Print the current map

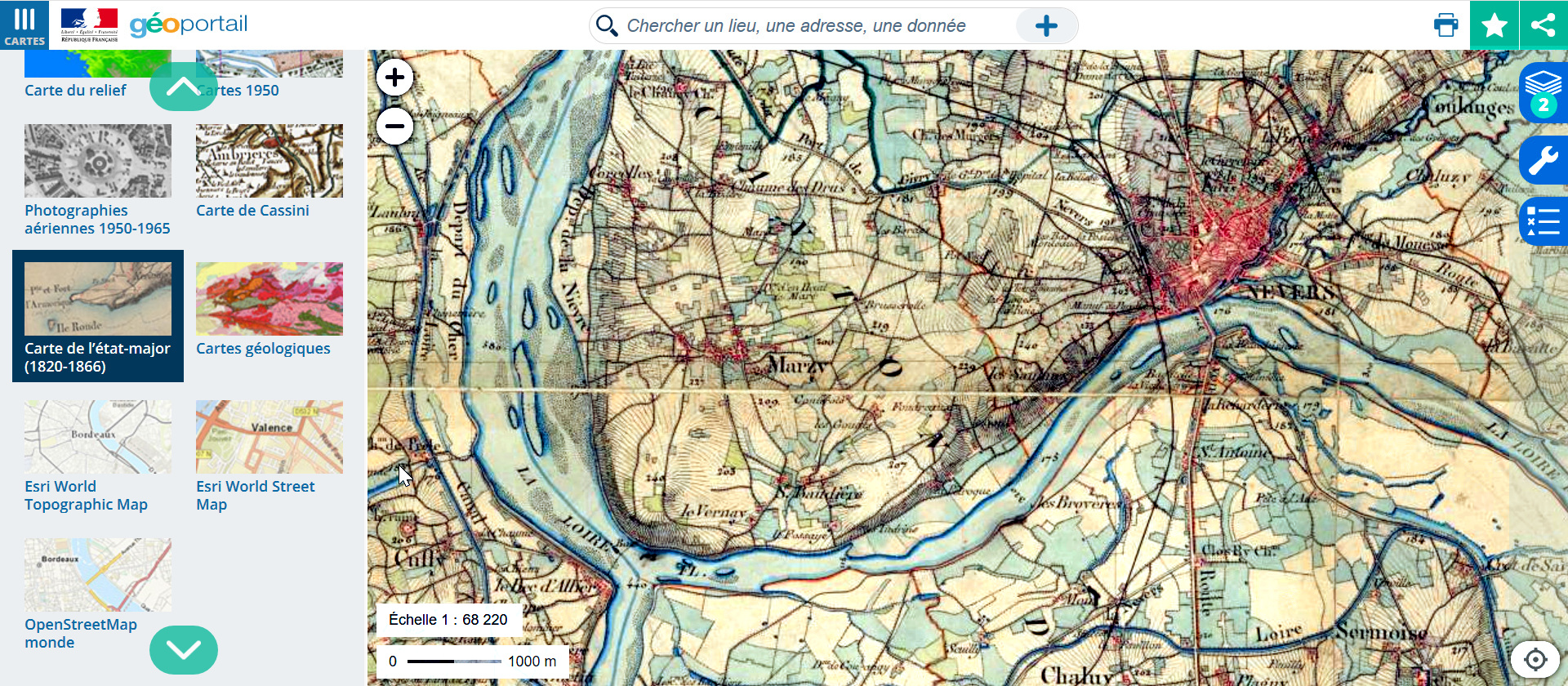pyautogui.click(x=1445, y=25)
